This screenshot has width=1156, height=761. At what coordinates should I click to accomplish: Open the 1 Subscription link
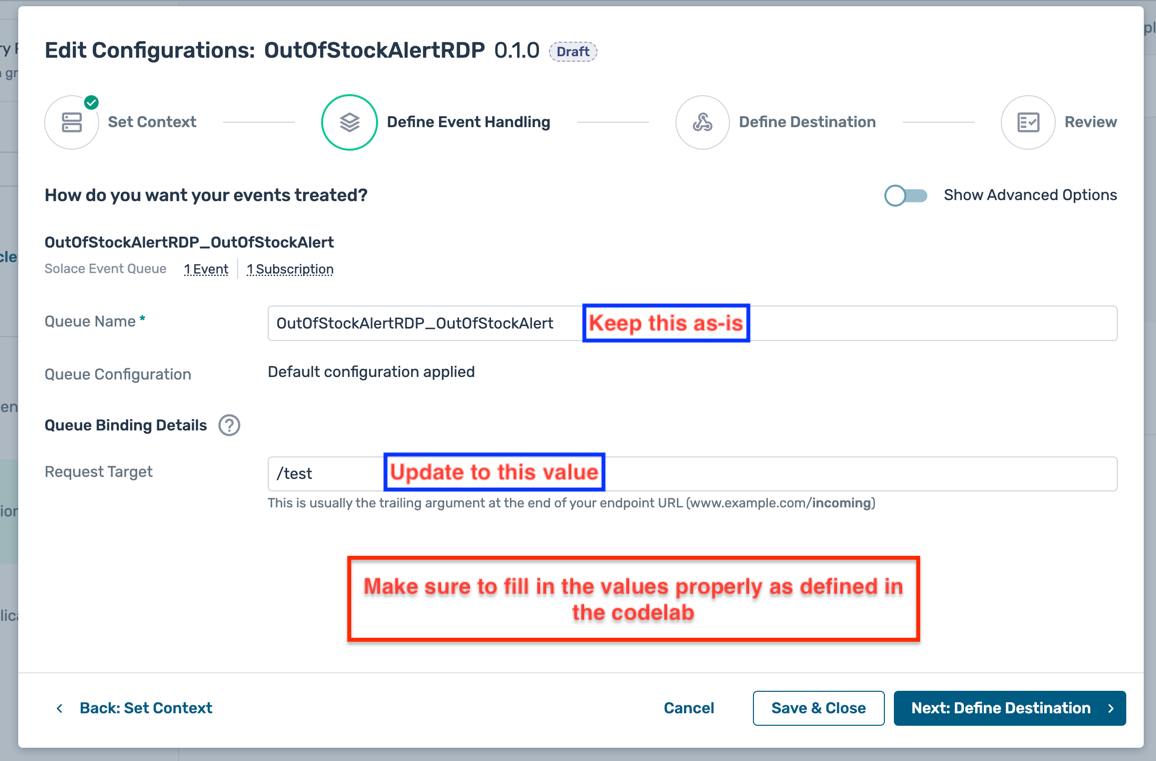pyautogui.click(x=290, y=269)
